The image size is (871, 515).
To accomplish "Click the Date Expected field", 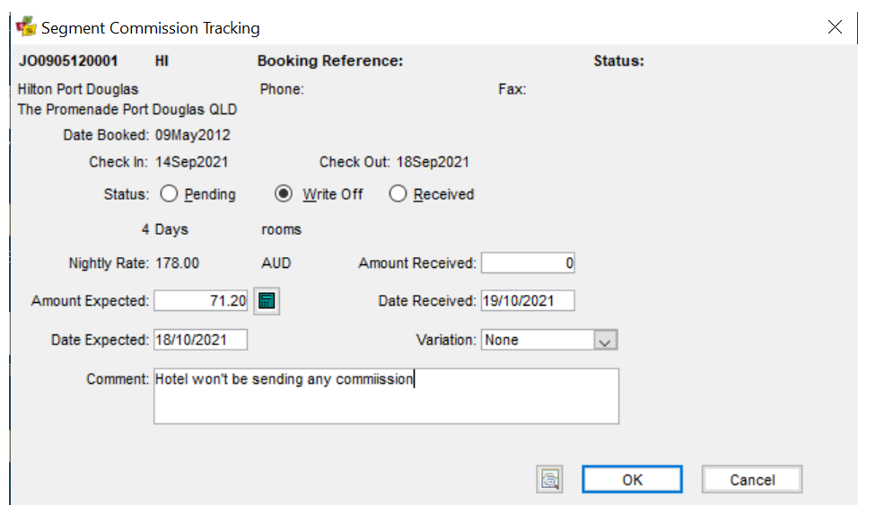I will point(201,339).
